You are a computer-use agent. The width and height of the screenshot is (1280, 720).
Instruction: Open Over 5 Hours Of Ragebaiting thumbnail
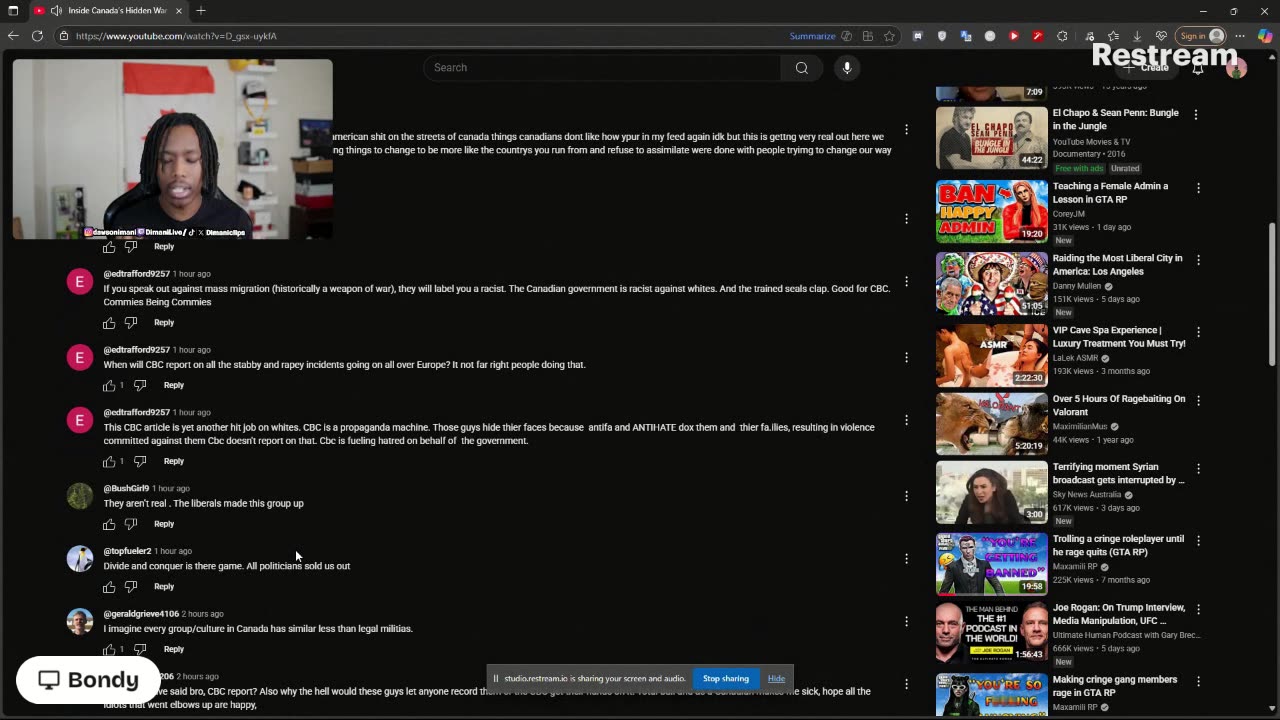click(x=992, y=424)
